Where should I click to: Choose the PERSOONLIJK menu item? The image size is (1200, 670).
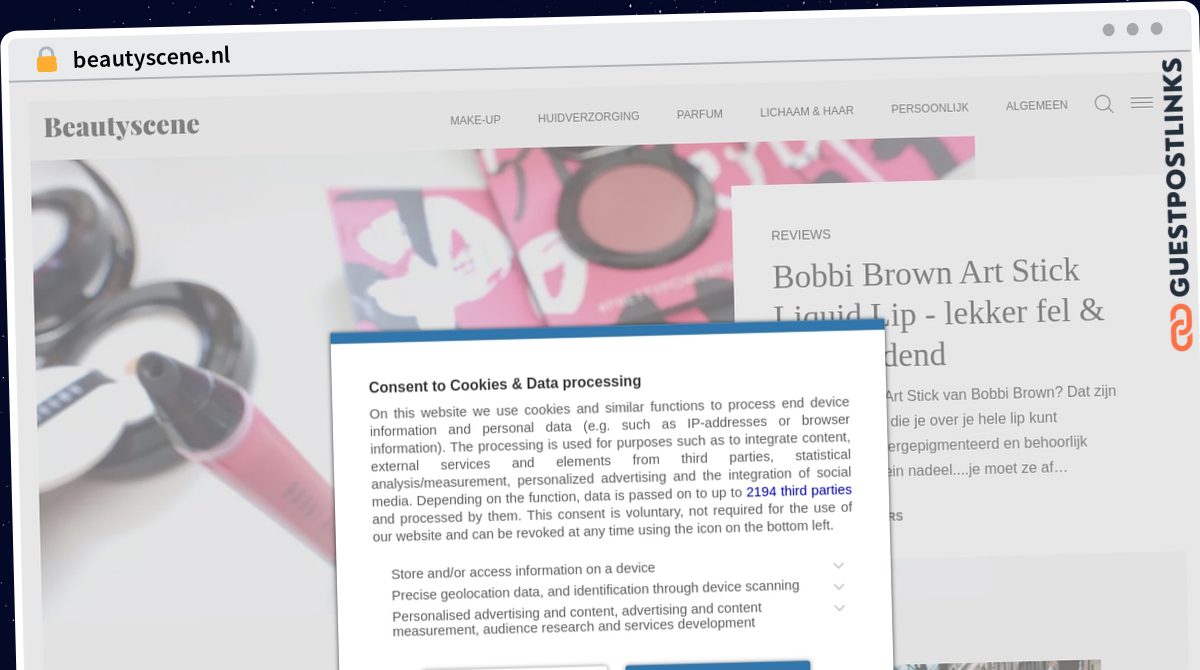point(930,108)
